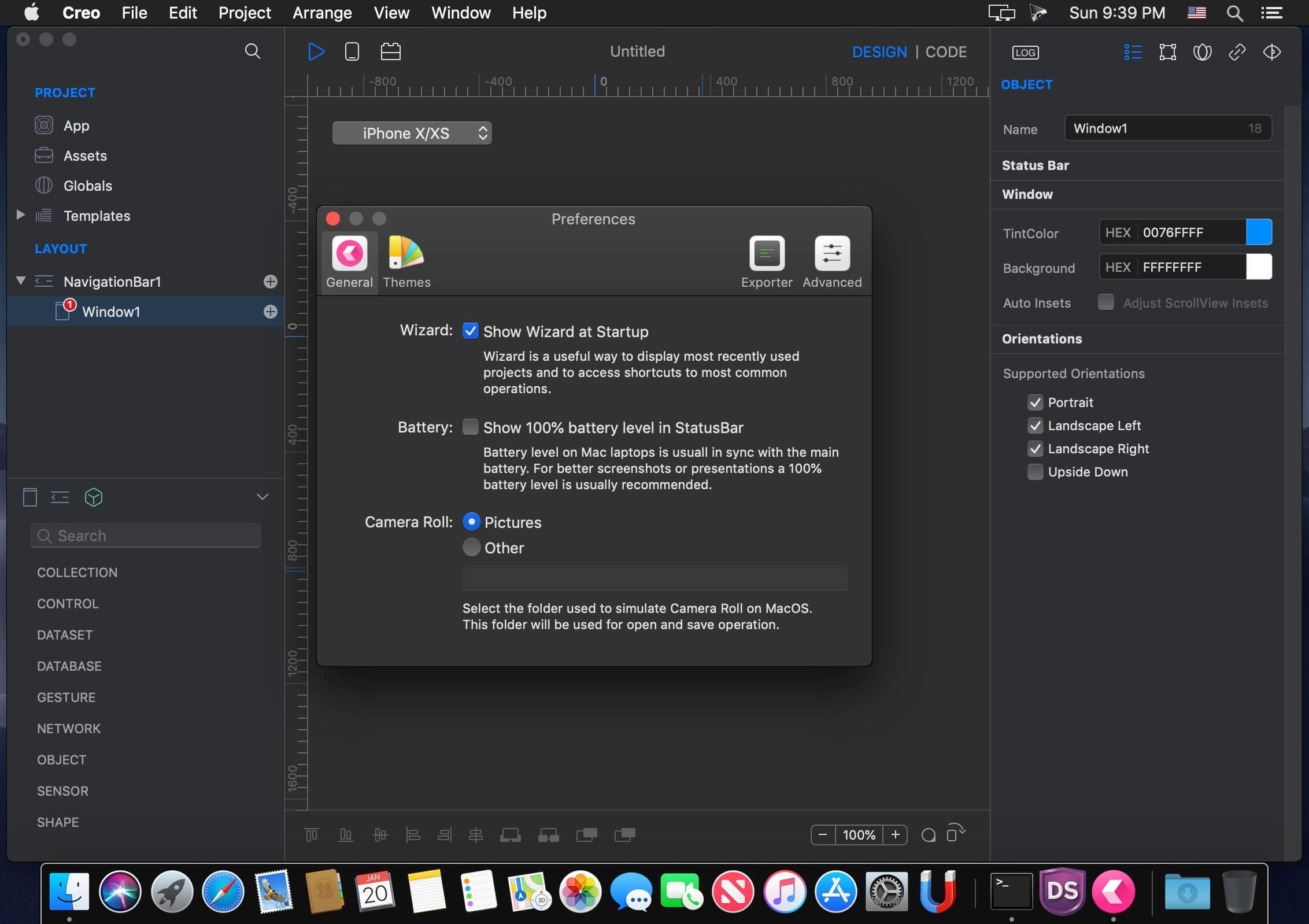
Task: Click the calendar-like build icon in toolbar
Action: pyautogui.click(x=390, y=51)
